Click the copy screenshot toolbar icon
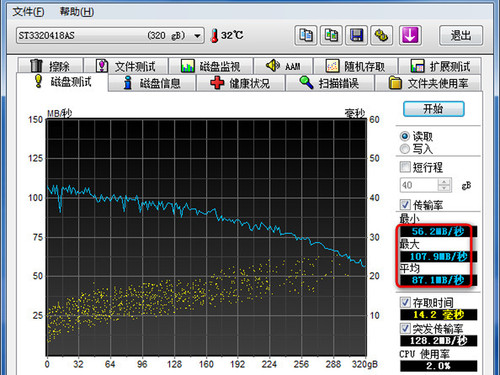Viewport: 500px width, 375px height. [x=331, y=35]
